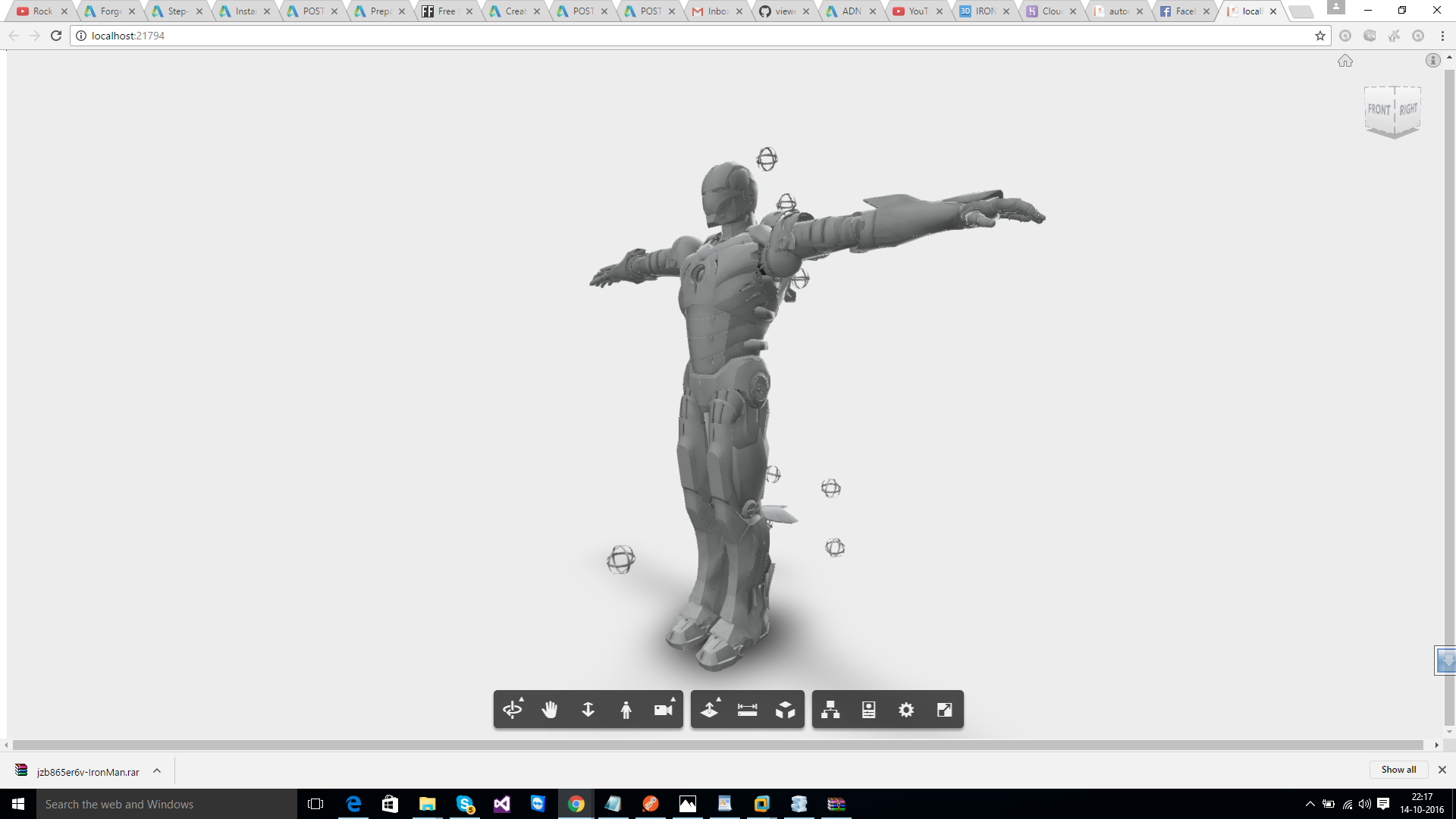Screen dimensions: 1456x819
Task: Open viewer Settings gear
Action: tap(906, 710)
